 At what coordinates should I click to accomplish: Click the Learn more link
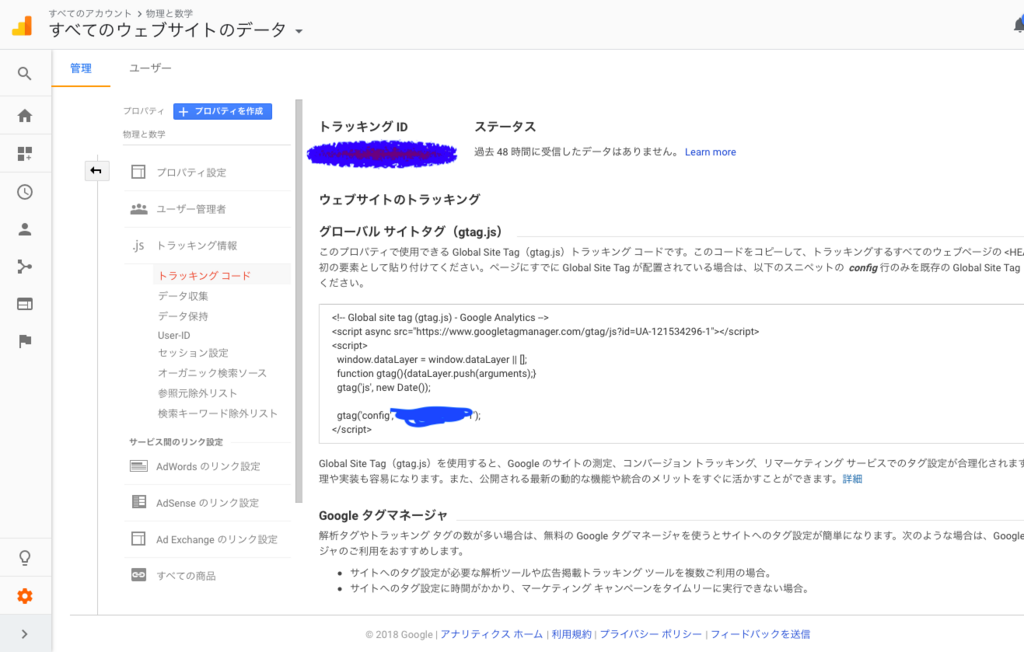point(711,152)
